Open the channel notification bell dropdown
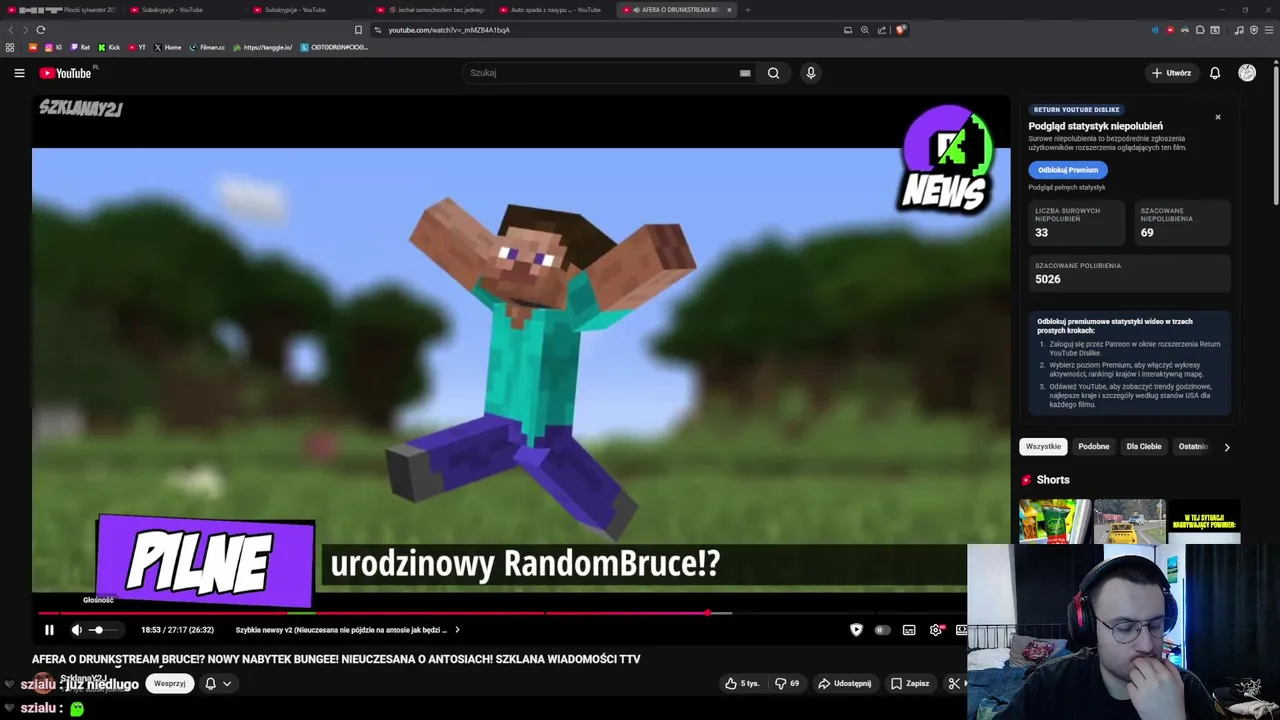 tap(218, 684)
